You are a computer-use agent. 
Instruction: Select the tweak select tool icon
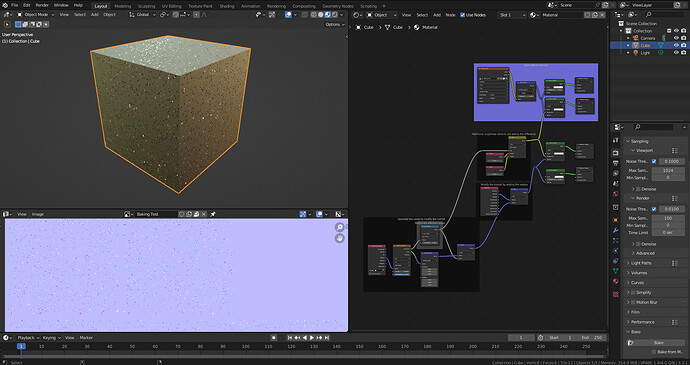coord(7,24)
